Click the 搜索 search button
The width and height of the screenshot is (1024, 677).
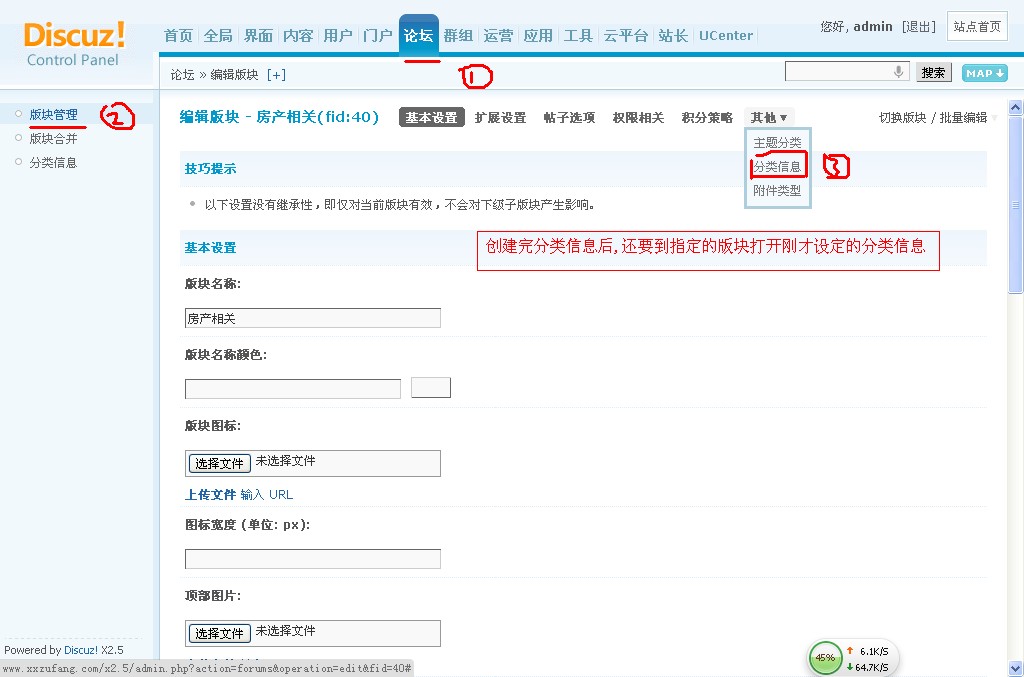click(933, 72)
